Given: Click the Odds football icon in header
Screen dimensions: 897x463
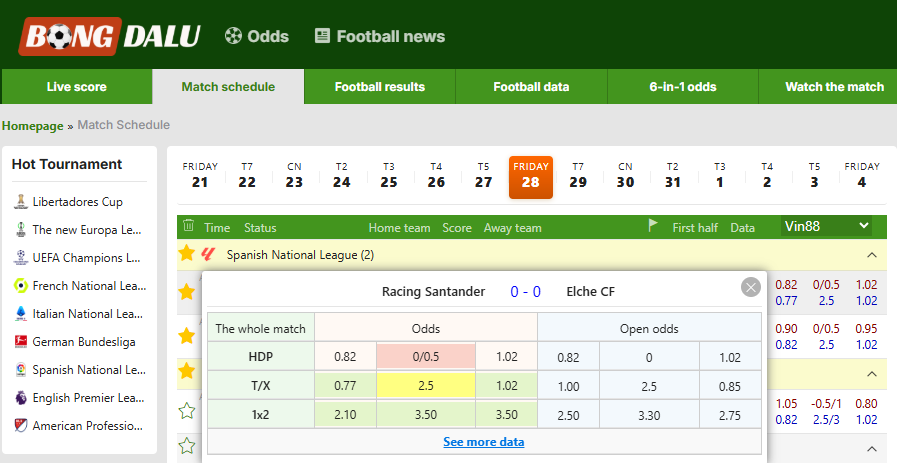Looking at the screenshot, I should pyautogui.click(x=233, y=36).
